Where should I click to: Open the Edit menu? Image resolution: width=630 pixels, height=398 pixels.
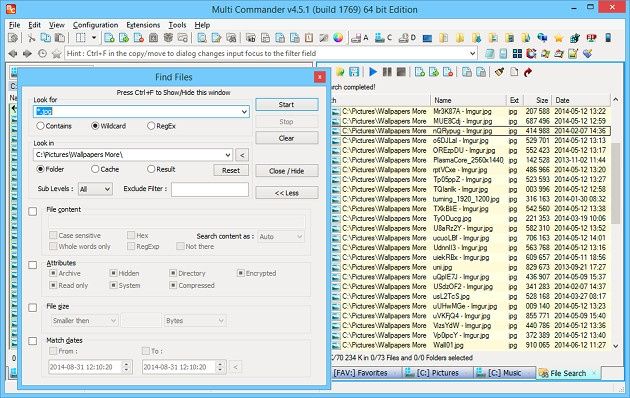point(34,25)
